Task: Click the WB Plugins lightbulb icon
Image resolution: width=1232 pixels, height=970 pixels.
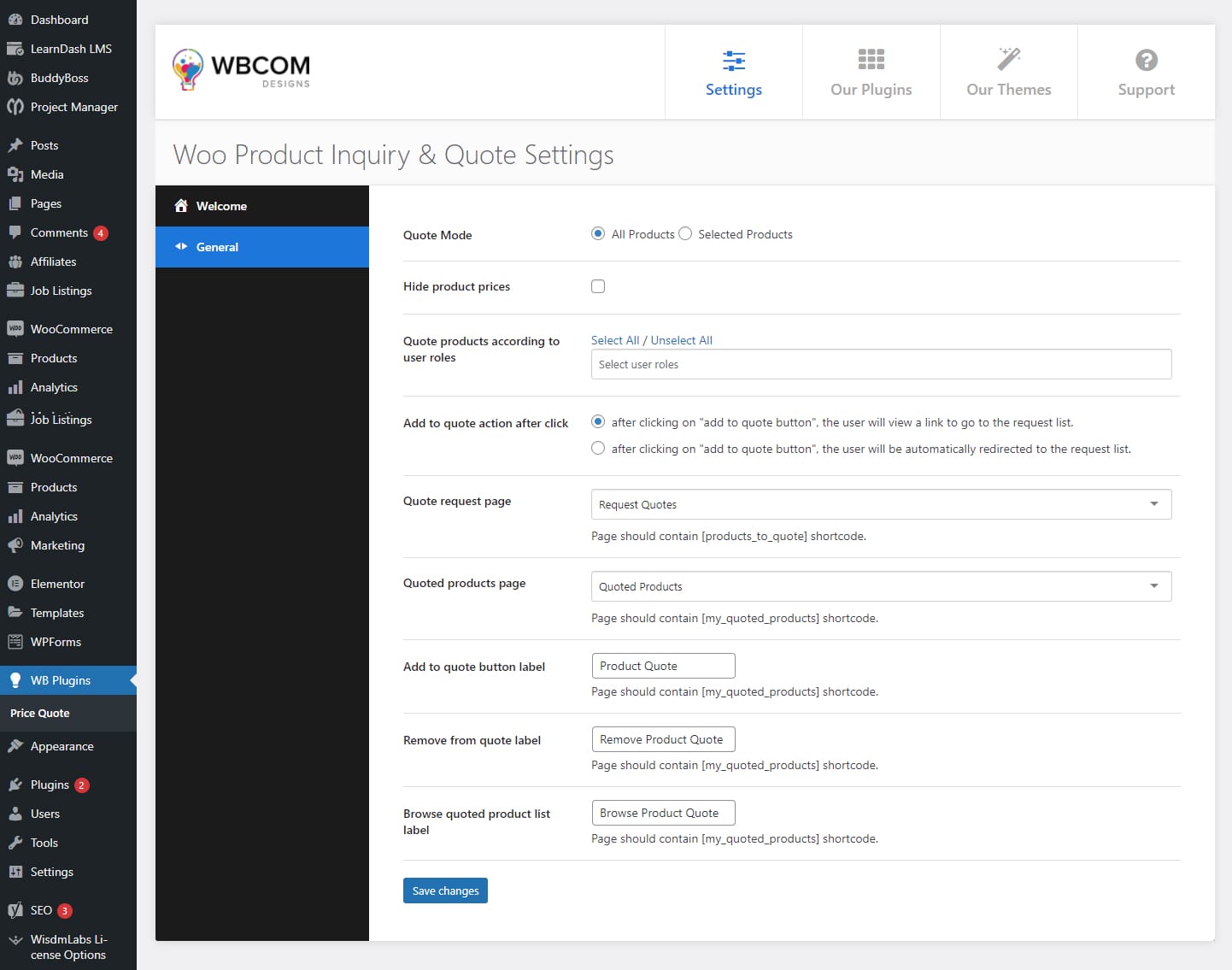Action: click(x=15, y=680)
